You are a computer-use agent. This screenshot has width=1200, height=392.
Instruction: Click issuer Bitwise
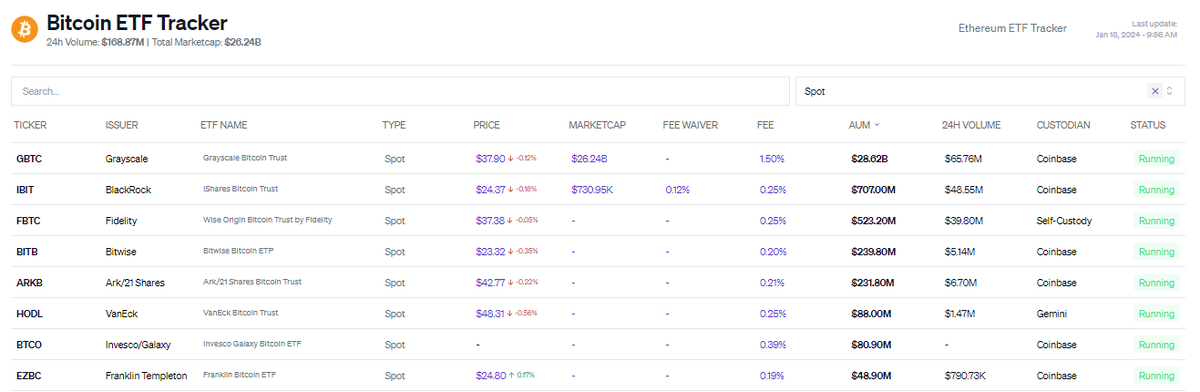(121, 252)
